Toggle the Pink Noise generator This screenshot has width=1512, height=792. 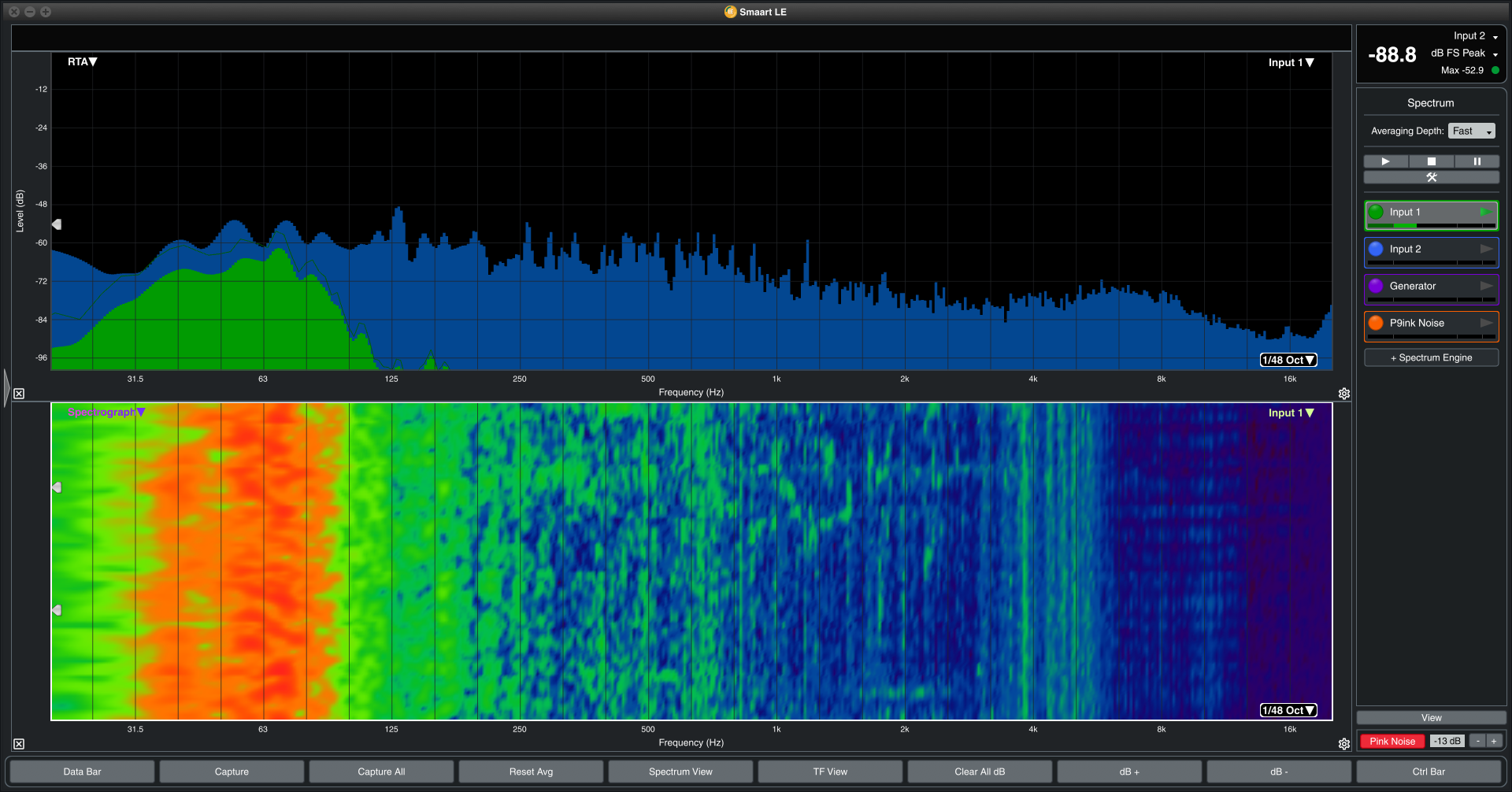tap(1392, 741)
